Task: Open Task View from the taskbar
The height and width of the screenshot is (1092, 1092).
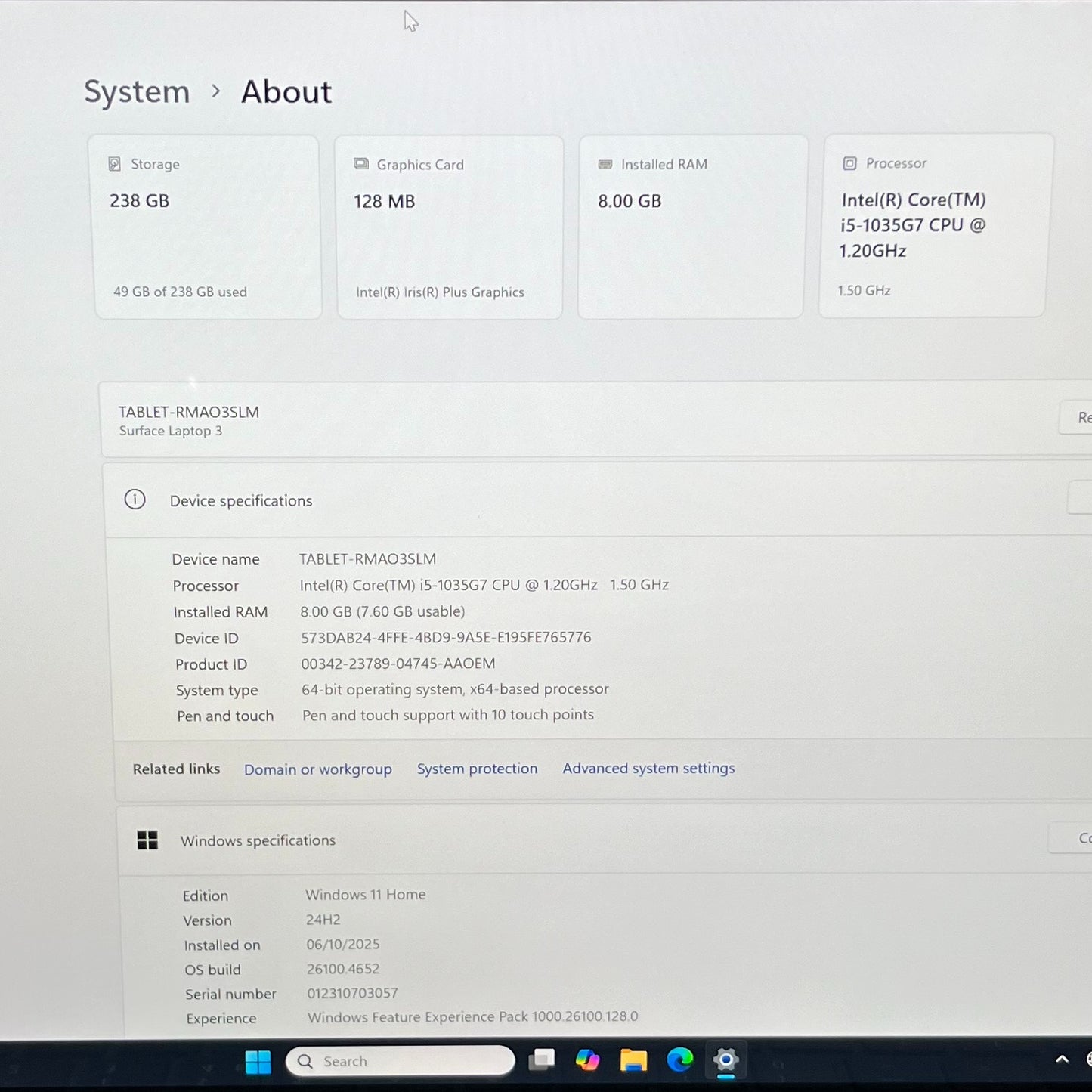Action: point(543,1061)
